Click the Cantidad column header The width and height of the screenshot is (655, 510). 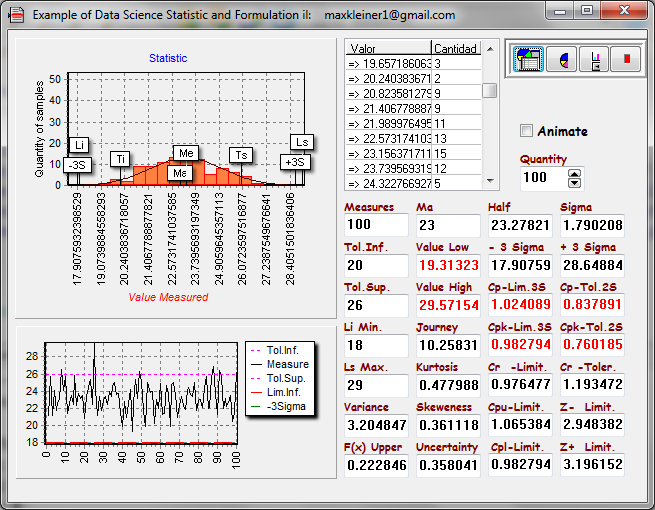[x=455, y=48]
